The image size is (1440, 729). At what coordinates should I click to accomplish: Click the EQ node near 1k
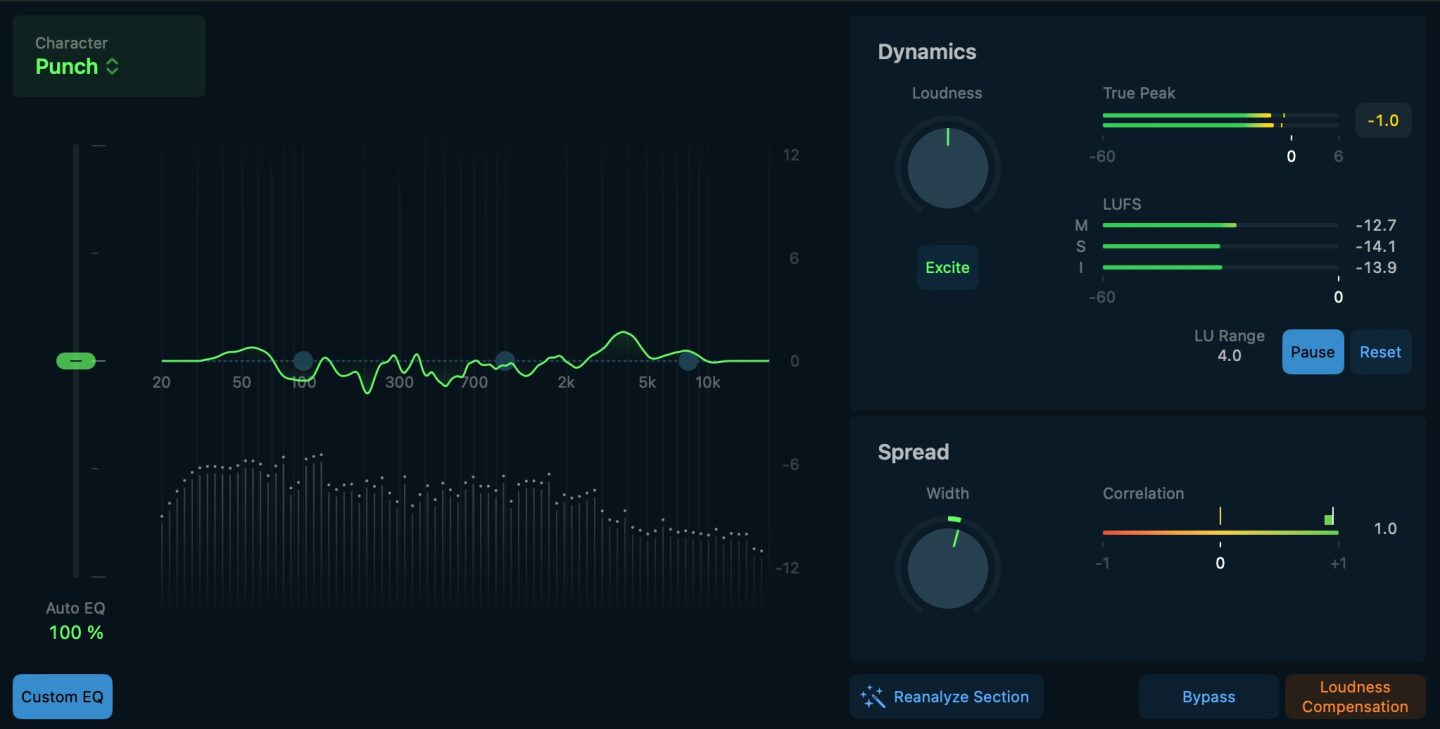(x=505, y=360)
